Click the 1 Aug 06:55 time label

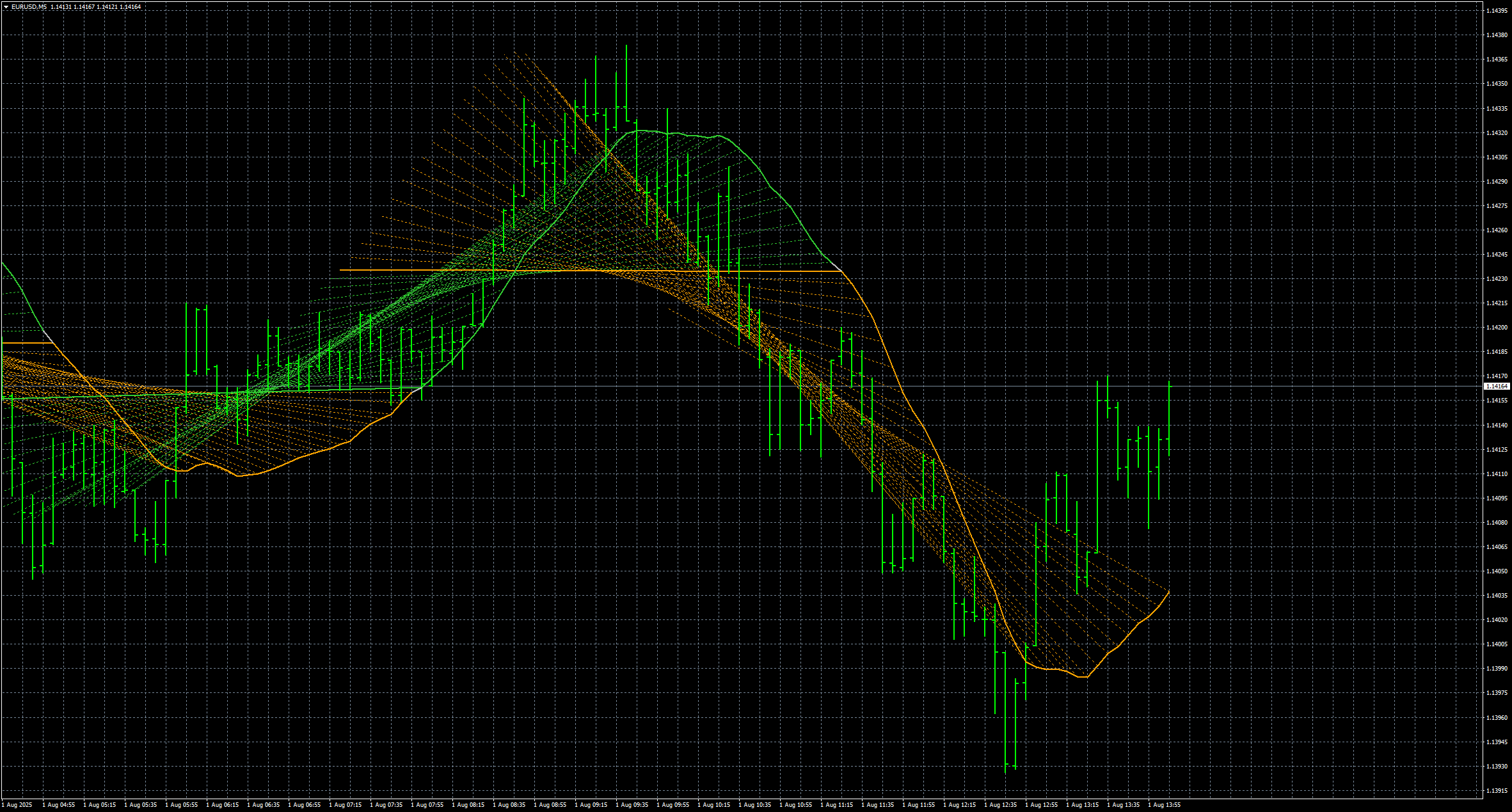click(304, 805)
